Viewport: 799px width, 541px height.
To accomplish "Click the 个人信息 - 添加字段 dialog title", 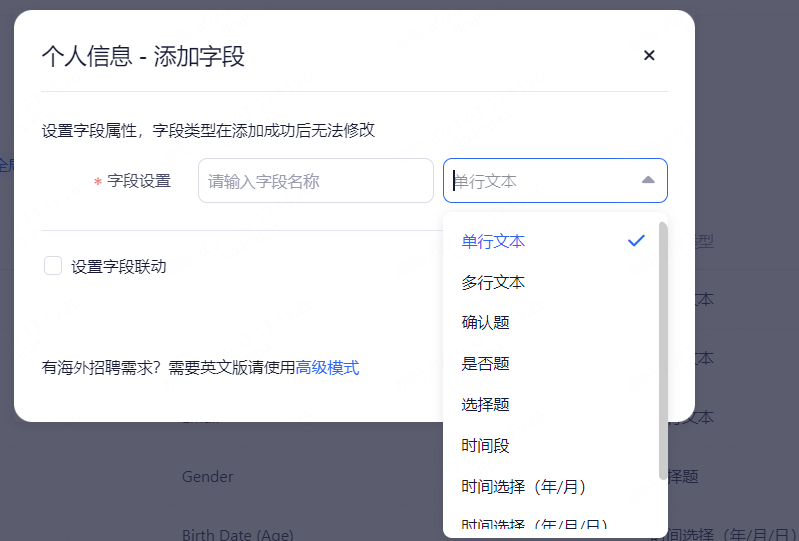I will [x=143, y=56].
